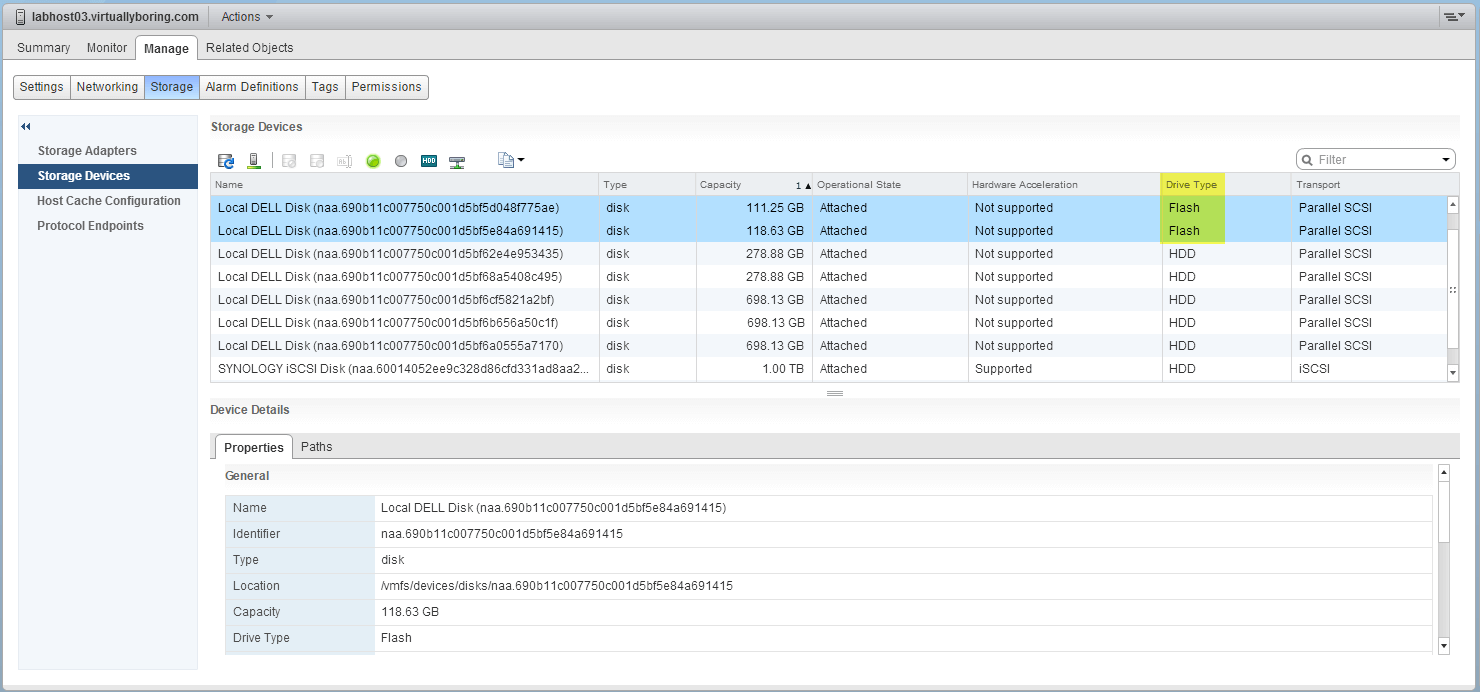Turn off the device locator LED
The height and width of the screenshot is (692, 1480).
coord(400,160)
